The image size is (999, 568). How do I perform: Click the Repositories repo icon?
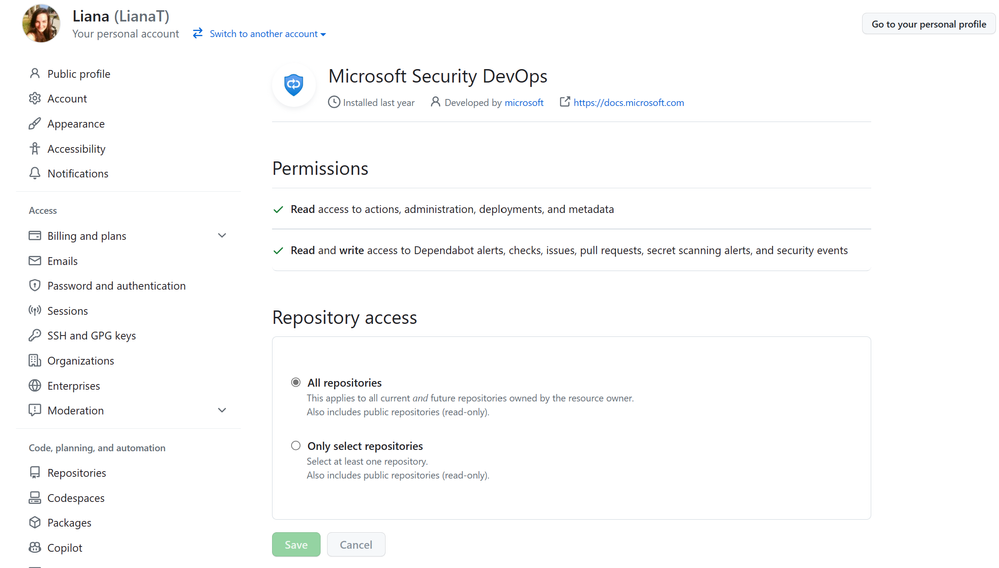click(x=35, y=472)
